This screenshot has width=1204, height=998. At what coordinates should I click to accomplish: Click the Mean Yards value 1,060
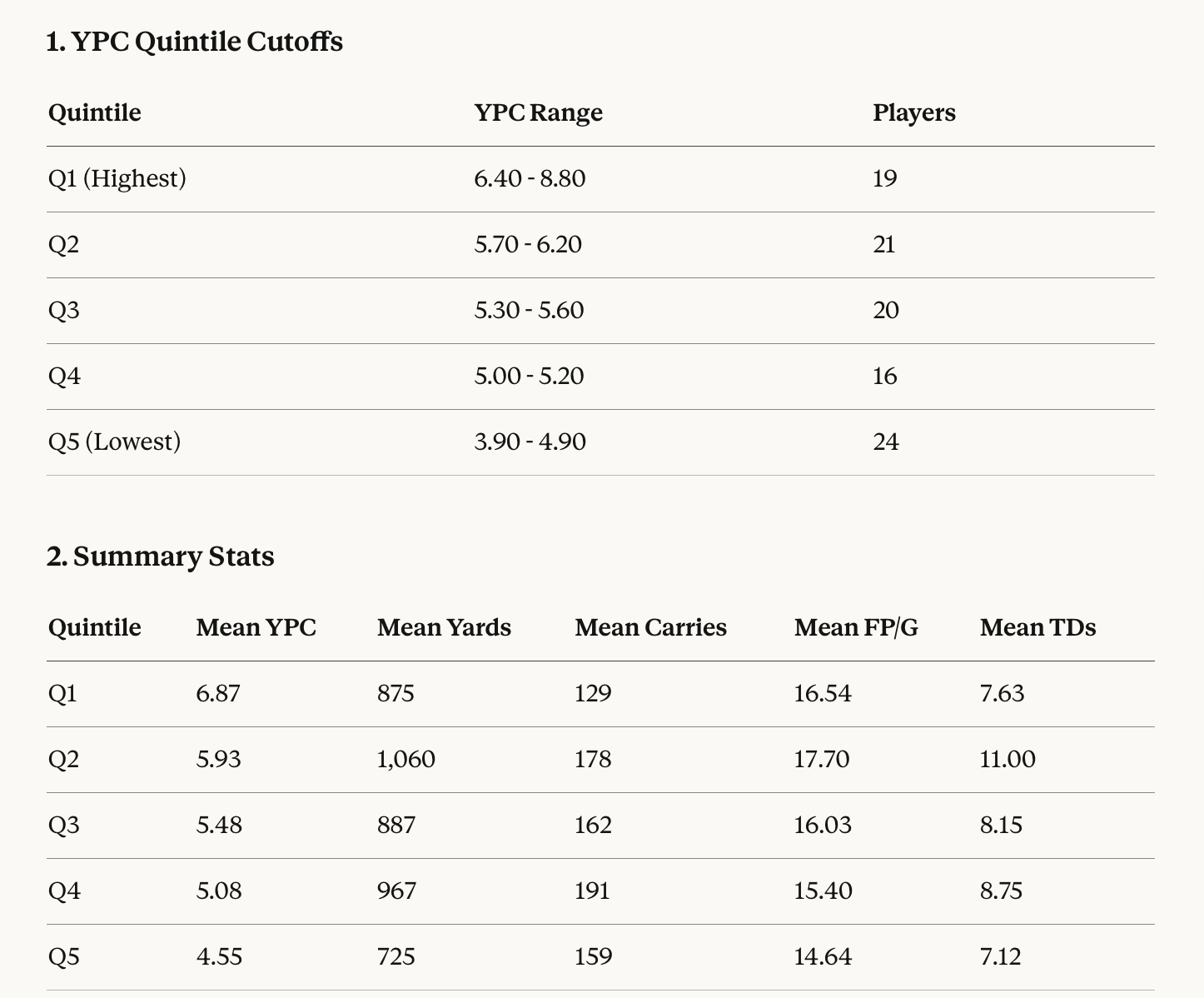(405, 760)
